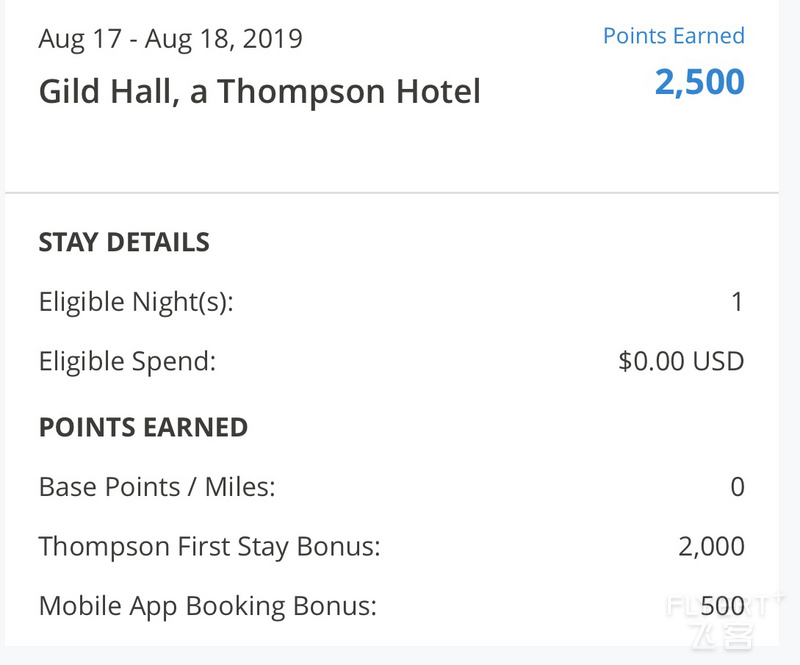
Task: Click the Eligible Night(s) value 1
Action: coord(737,302)
